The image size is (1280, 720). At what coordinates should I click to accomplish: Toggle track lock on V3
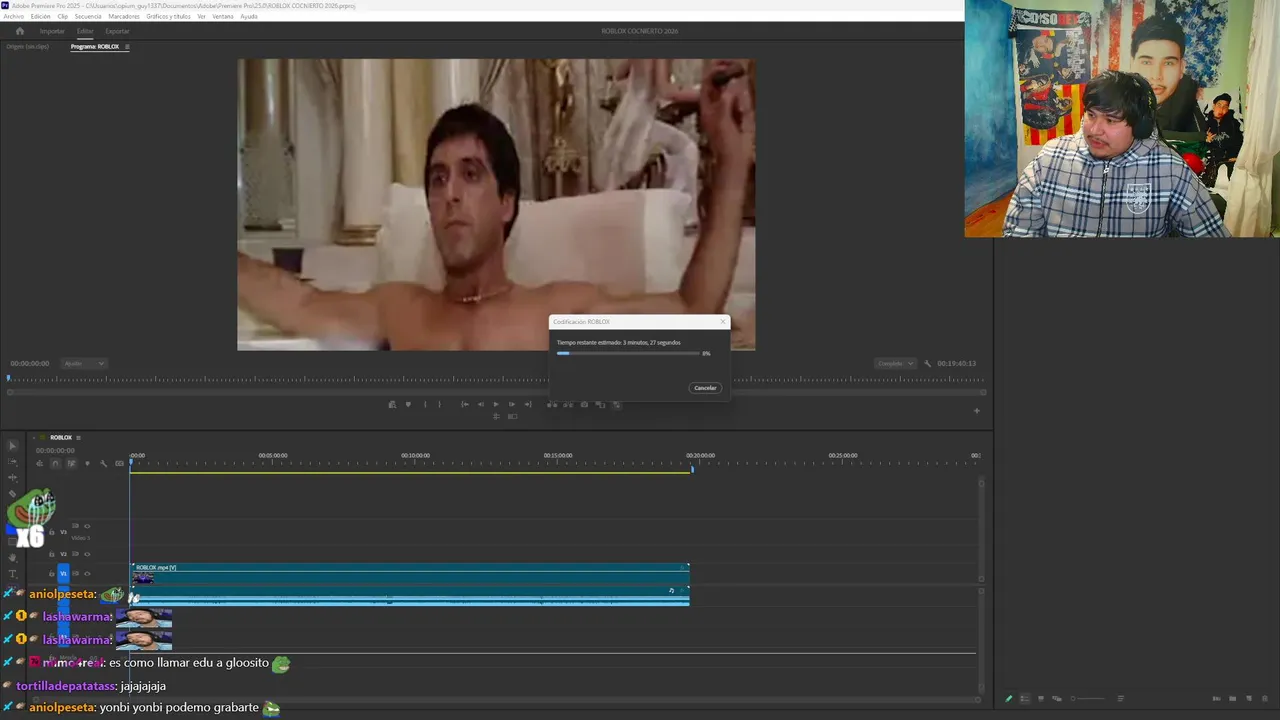tap(51, 532)
